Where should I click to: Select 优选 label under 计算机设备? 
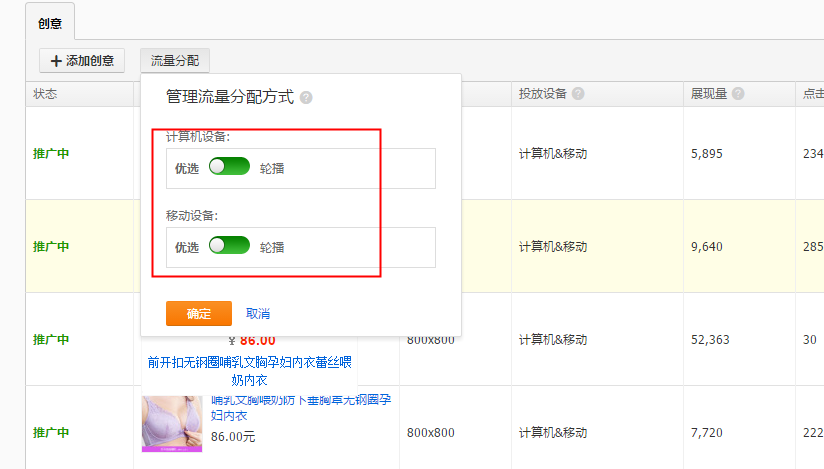[187, 168]
